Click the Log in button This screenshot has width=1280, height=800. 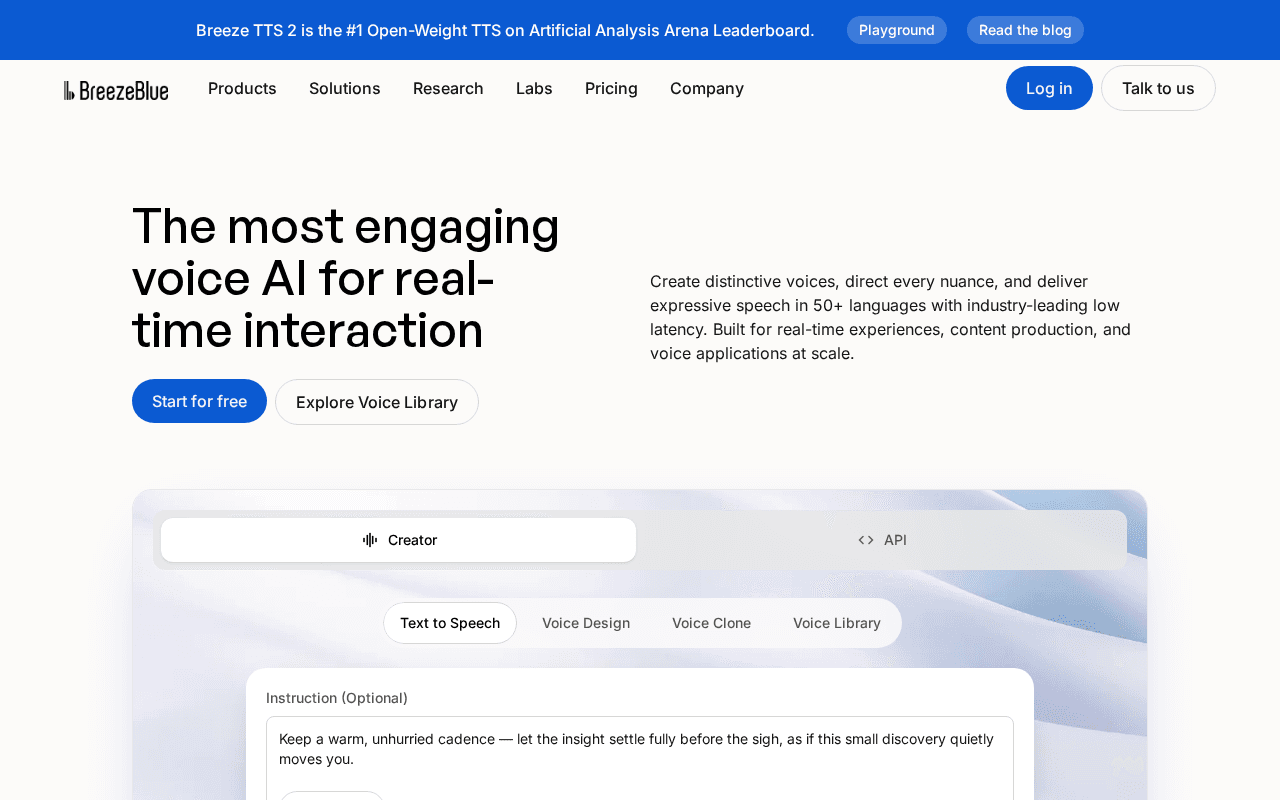(x=1049, y=88)
